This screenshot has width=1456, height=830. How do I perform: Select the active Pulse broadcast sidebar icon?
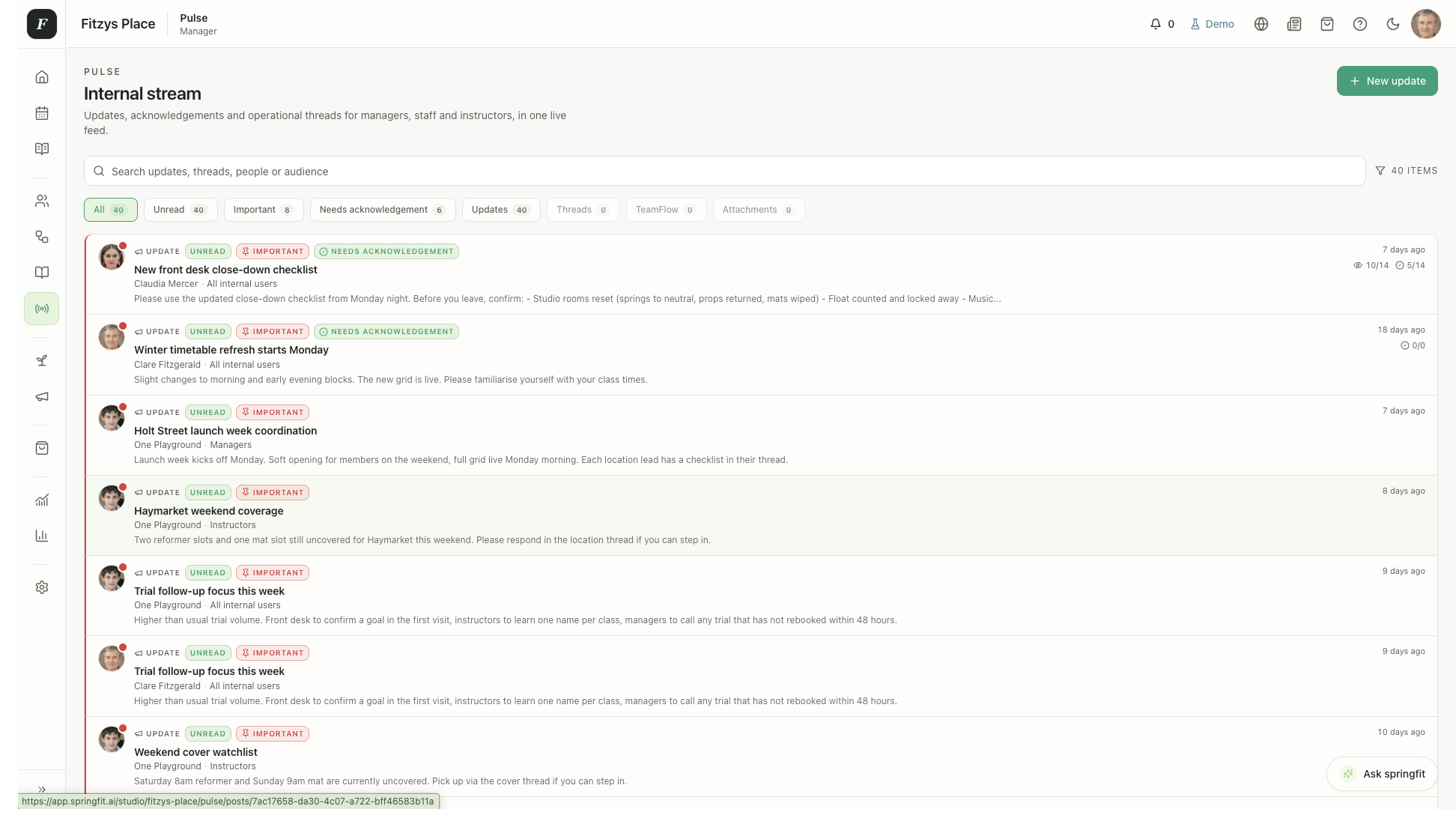[42, 309]
